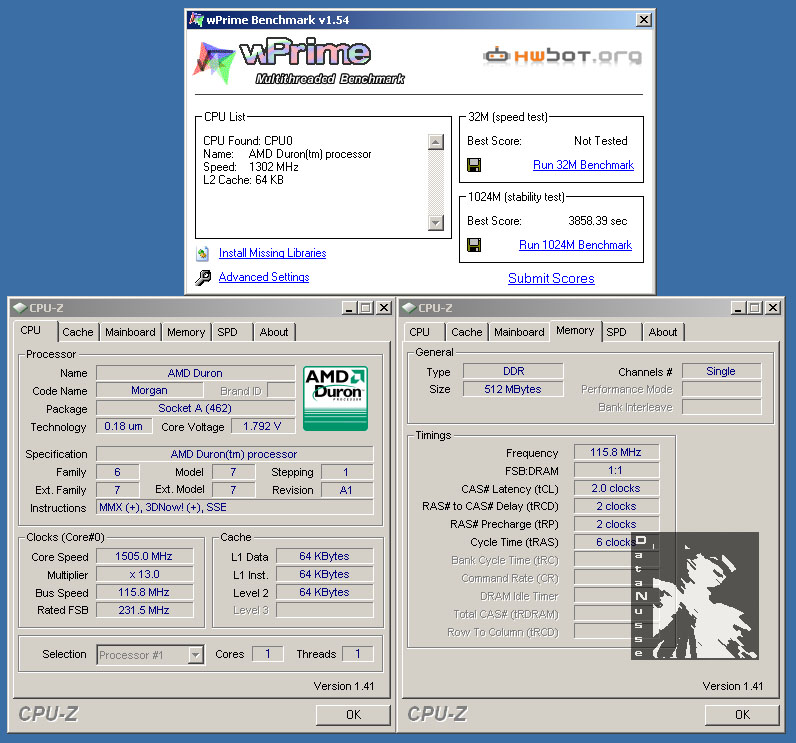Click the Package field Socket A (462)
Screen dimensions: 796x743
pos(195,409)
